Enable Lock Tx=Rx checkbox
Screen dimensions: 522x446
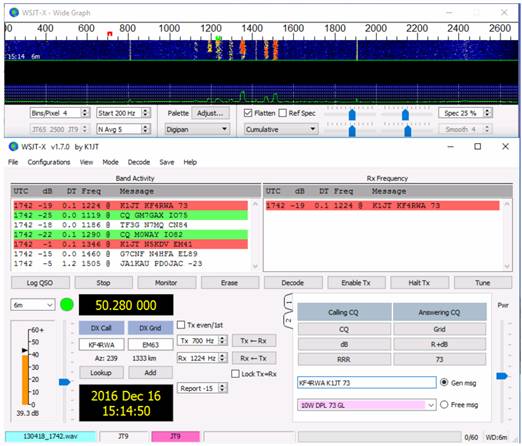coord(235,374)
